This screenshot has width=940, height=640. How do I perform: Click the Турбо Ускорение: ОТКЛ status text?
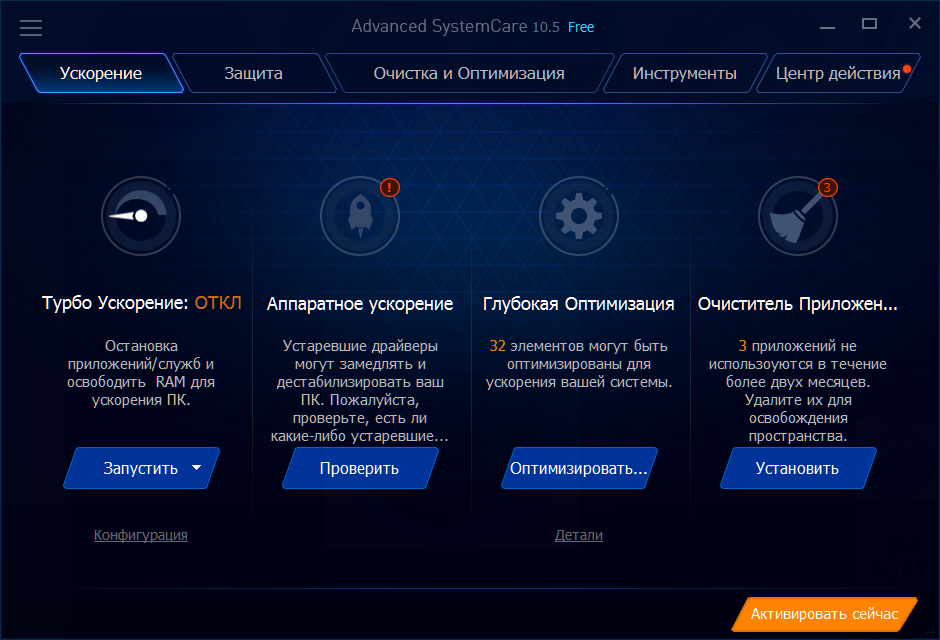[x=141, y=304]
